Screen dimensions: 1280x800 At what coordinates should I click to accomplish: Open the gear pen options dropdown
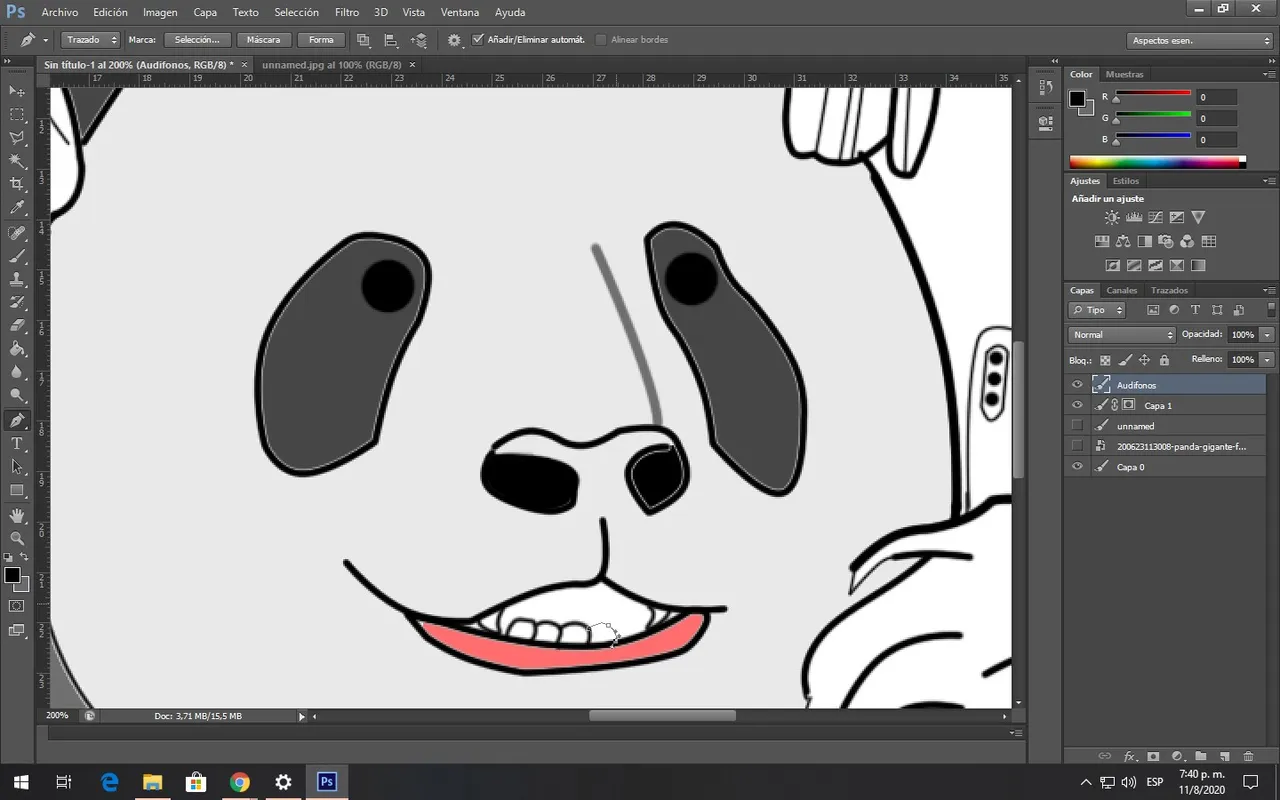coord(454,40)
